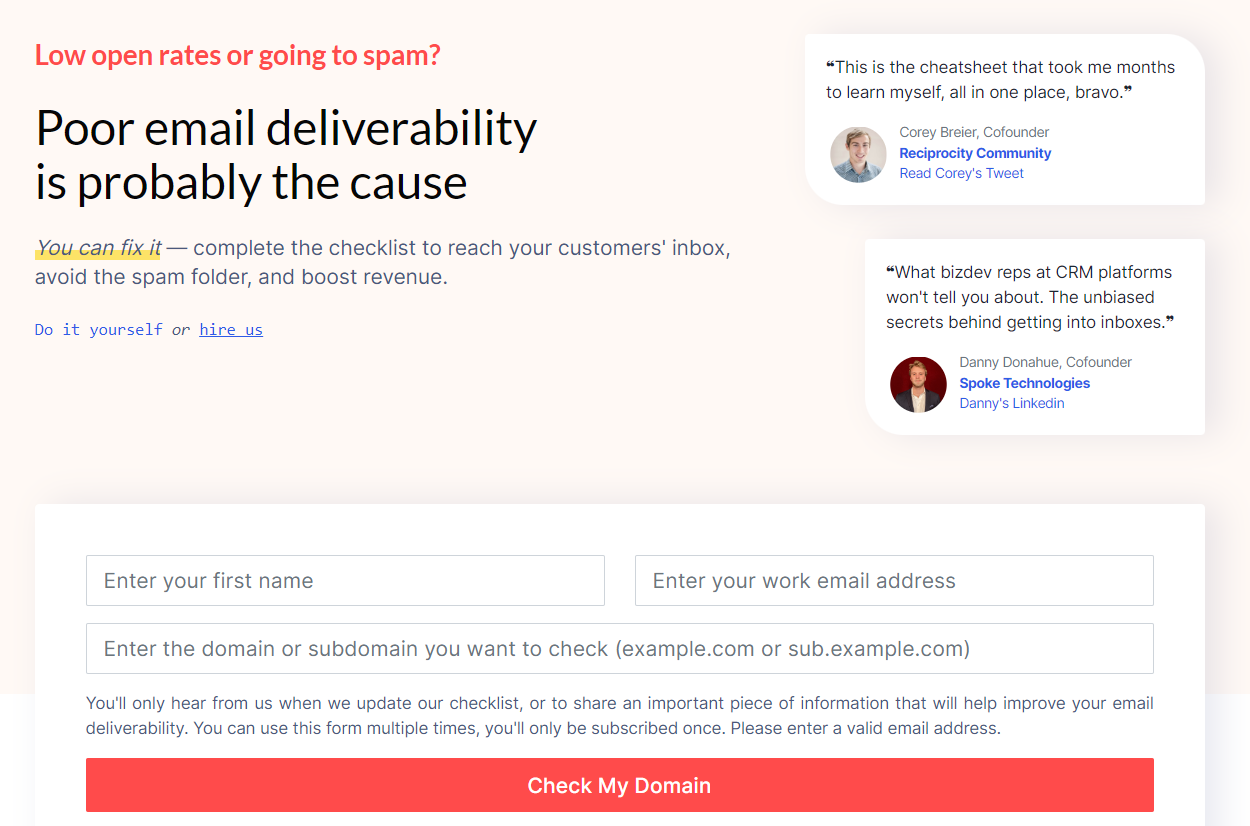Click the first name input field
1250x826 pixels.
345,580
